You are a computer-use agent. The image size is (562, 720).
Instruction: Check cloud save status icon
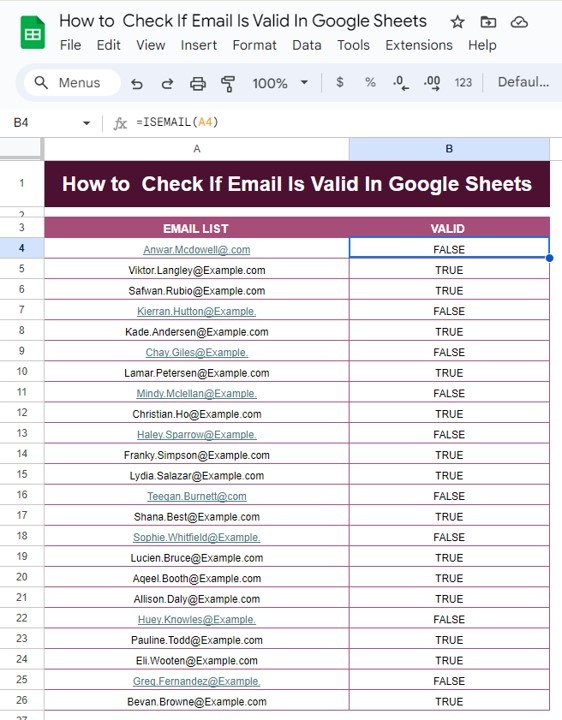pyautogui.click(x=519, y=22)
